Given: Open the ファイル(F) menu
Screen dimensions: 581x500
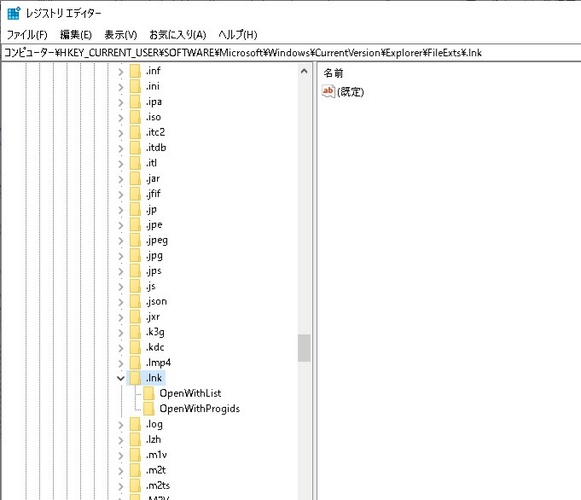Looking at the screenshot, I should 27,35.
